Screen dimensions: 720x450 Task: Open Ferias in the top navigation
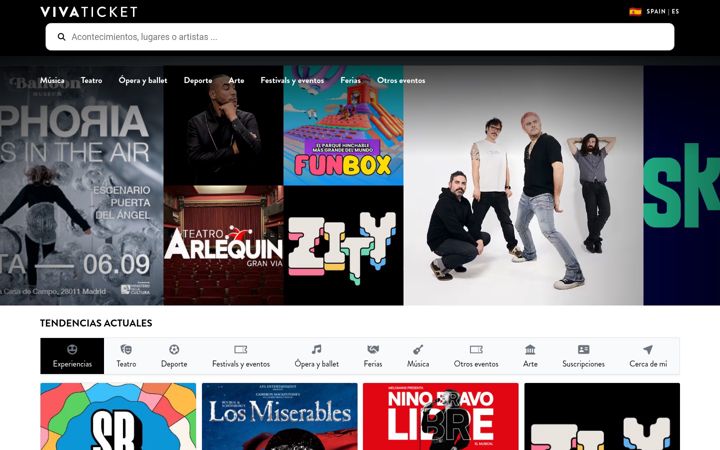pos(350,80)
